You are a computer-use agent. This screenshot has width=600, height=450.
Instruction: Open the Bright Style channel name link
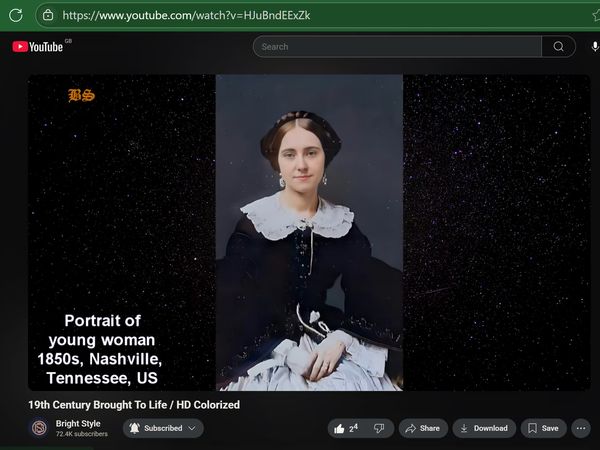(78, 424)
